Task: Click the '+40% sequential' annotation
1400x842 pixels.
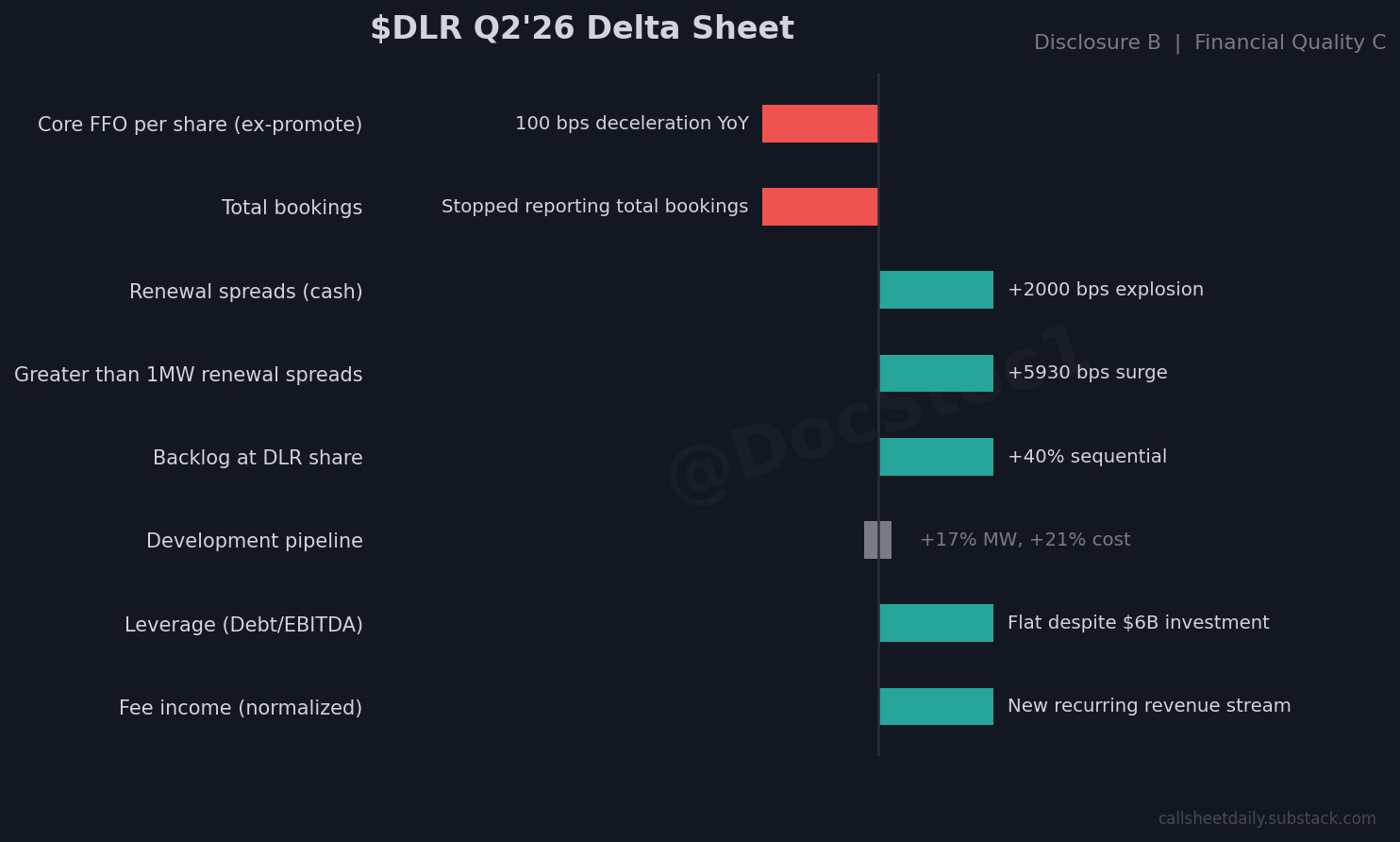Action: click(1087, 457)
